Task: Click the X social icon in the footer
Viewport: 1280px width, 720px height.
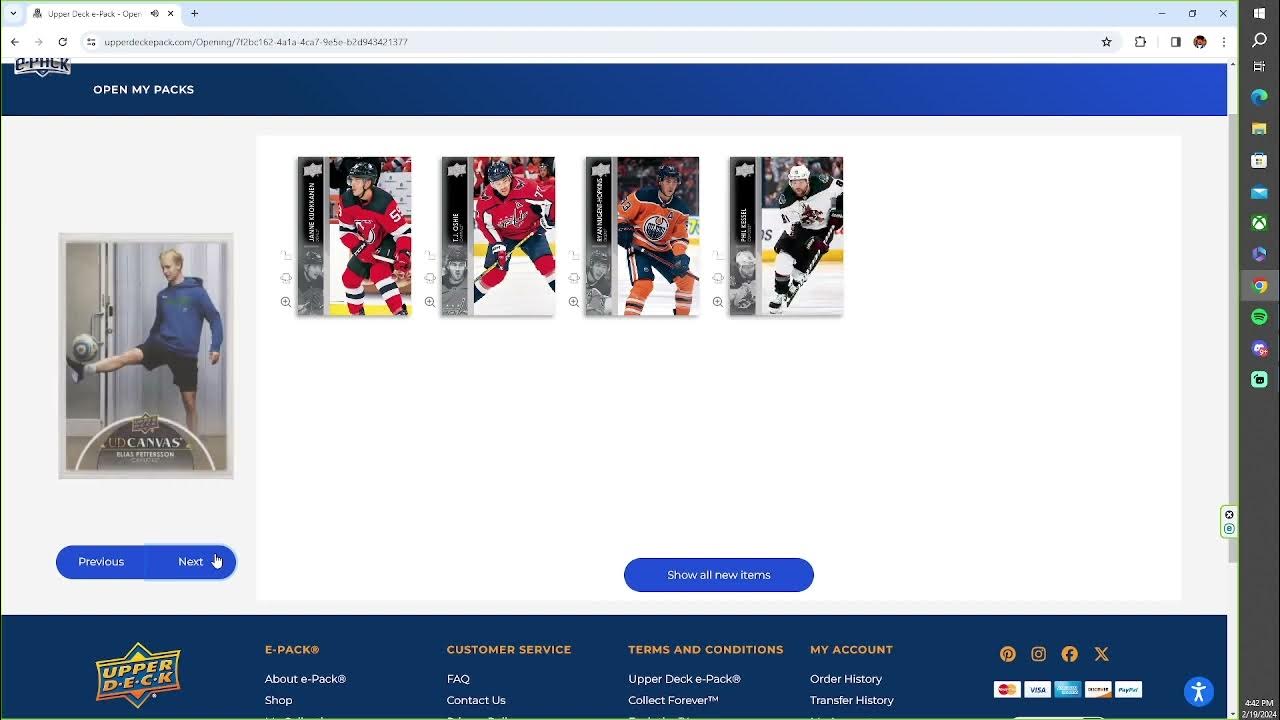Action: pyautogui.click(x=1101, y=654)
